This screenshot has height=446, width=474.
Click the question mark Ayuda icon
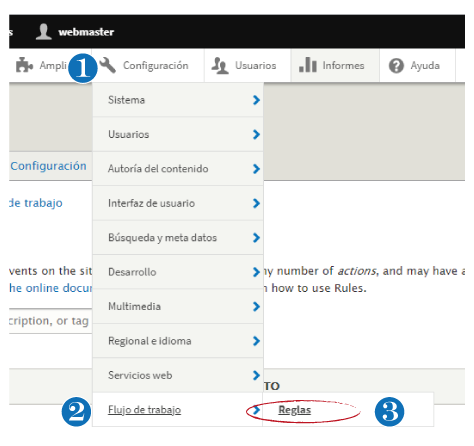click(396, 66)
